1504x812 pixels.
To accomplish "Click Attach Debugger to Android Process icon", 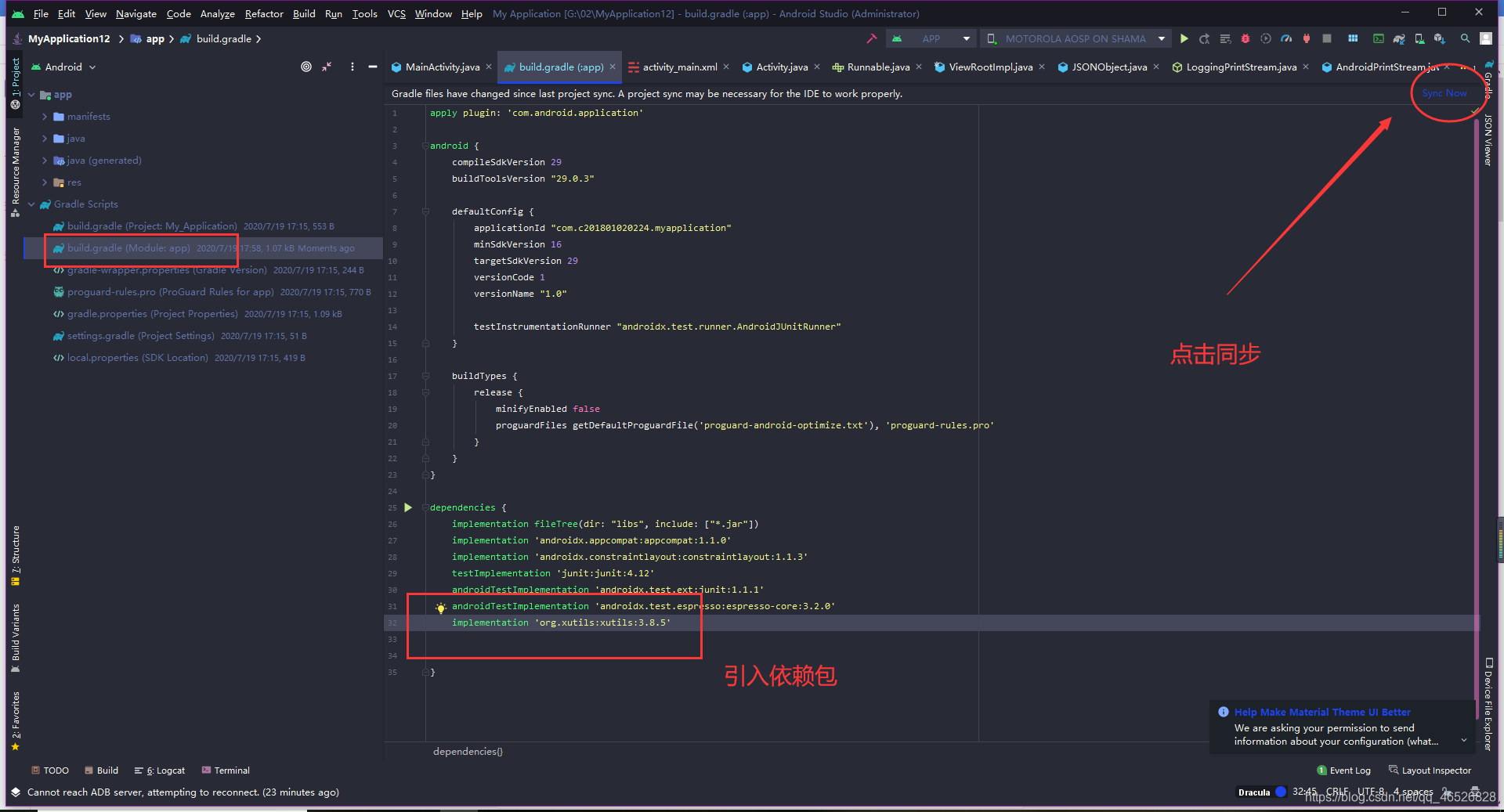I will (1307, 38).
